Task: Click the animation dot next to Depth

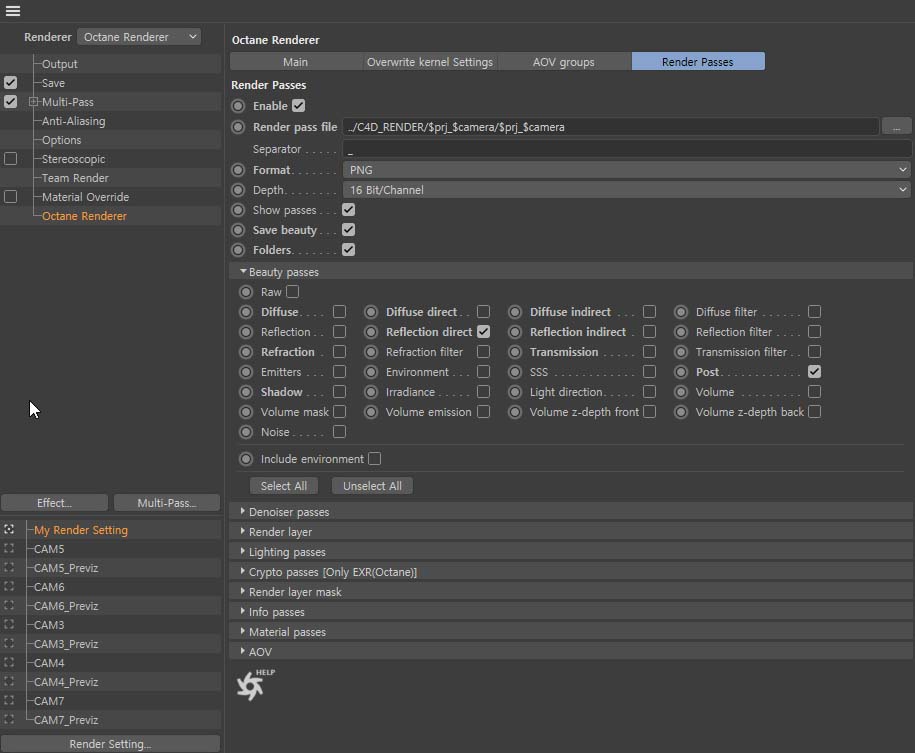Action: [238, 190]
